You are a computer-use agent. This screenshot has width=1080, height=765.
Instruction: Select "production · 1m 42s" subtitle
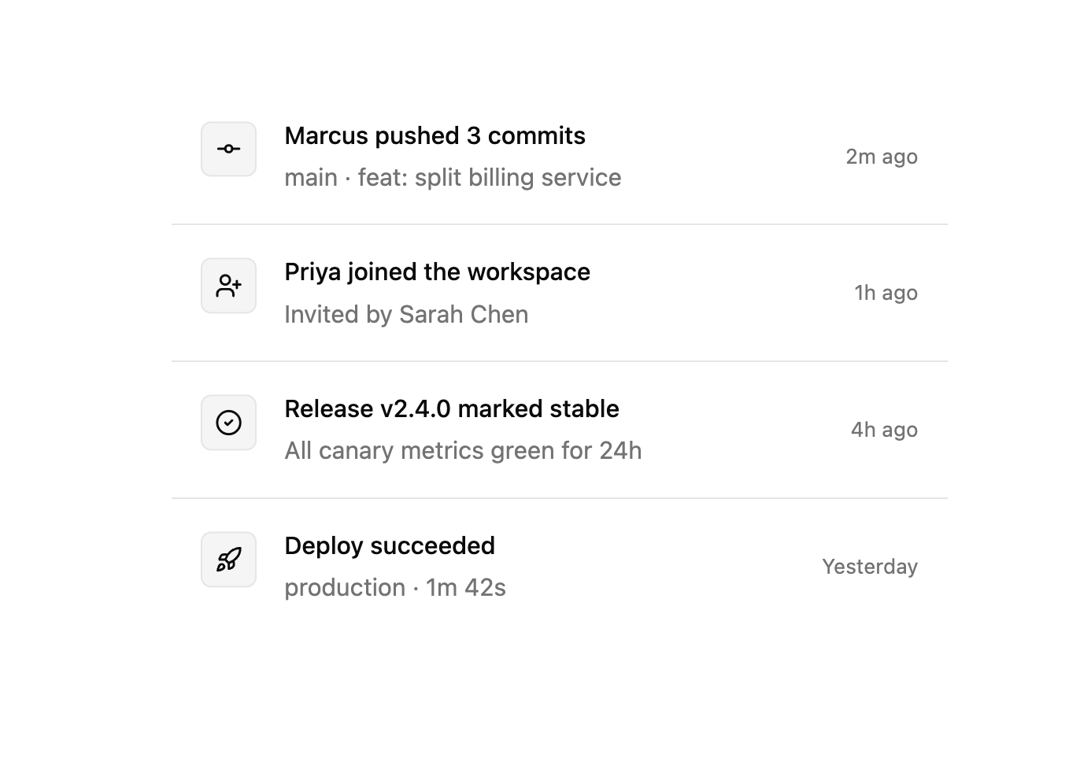(x=395, y=588)
